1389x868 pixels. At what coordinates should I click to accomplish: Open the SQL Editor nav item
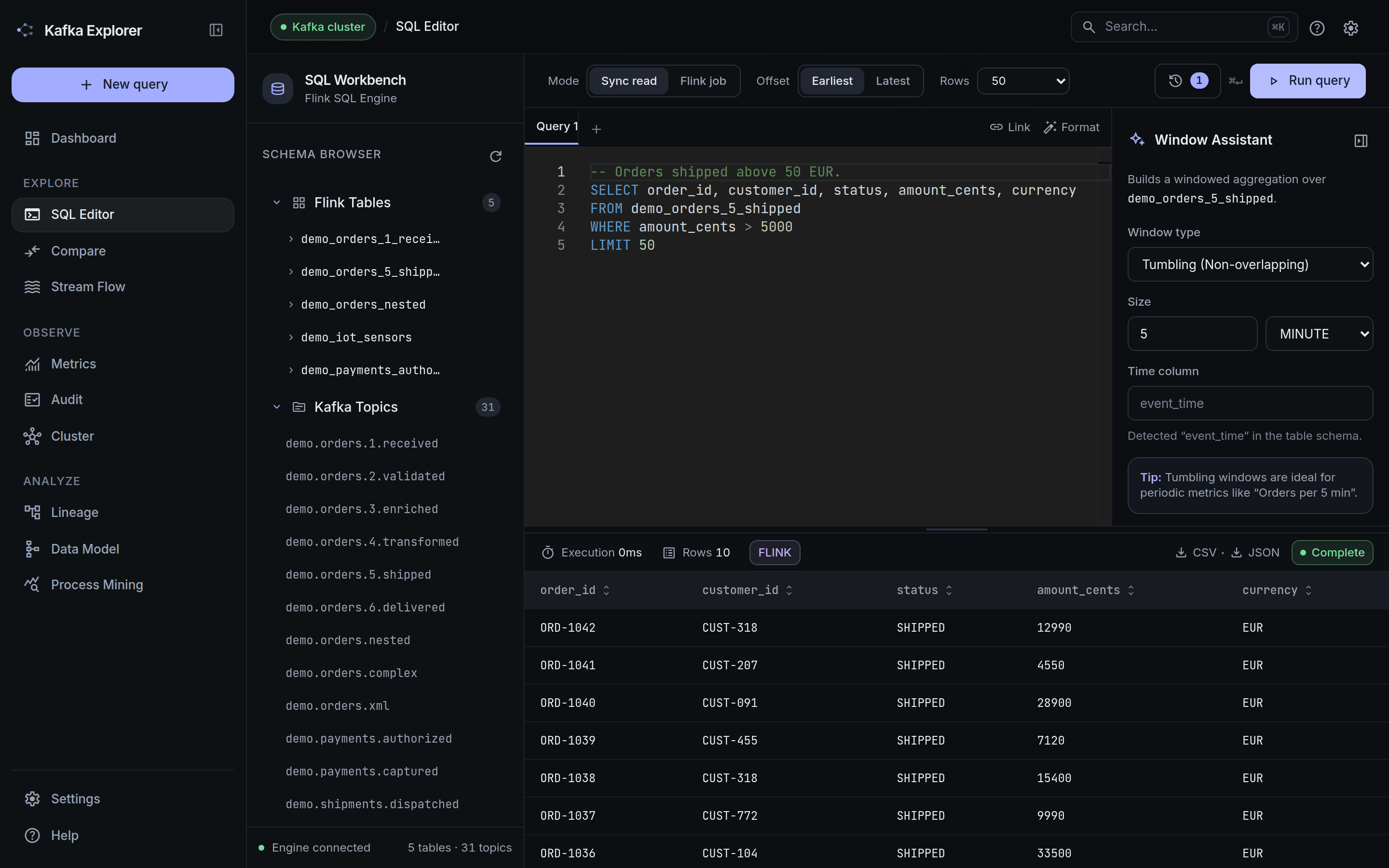123,215
